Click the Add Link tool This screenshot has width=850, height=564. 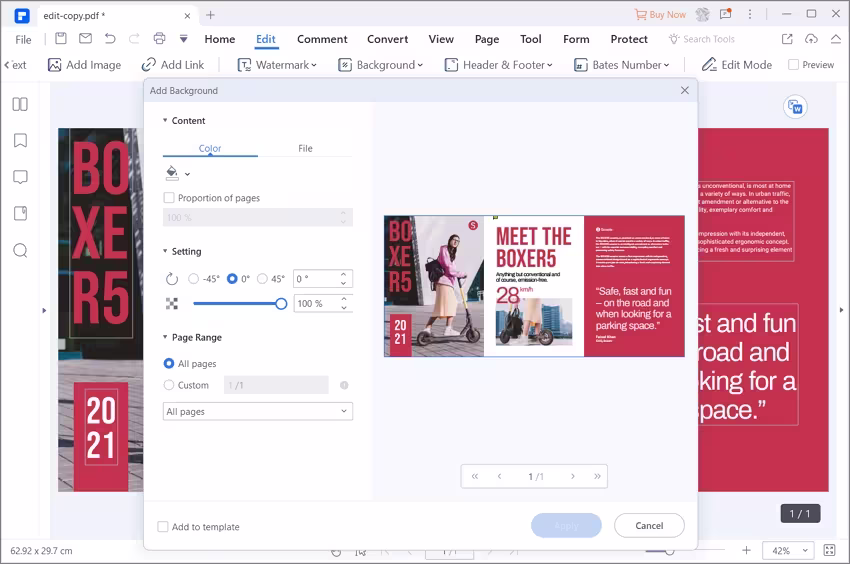tap(173, 65)
